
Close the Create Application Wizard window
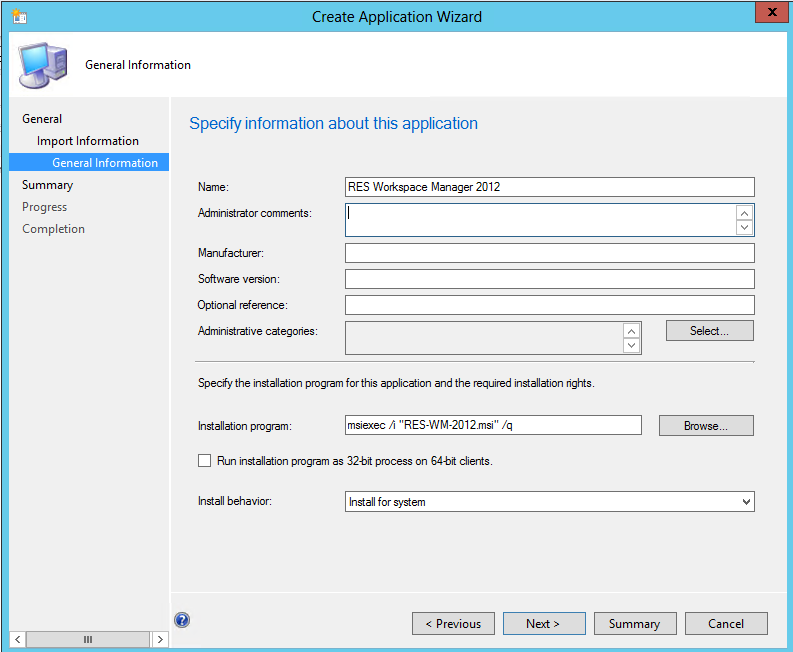click(x=771, y=12)
